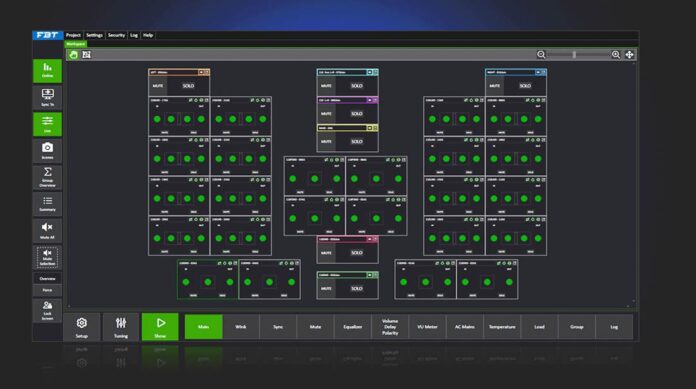Screen dimensions: 696x389
Task: Open the Security menu
Action: click(x=116, y=35)
